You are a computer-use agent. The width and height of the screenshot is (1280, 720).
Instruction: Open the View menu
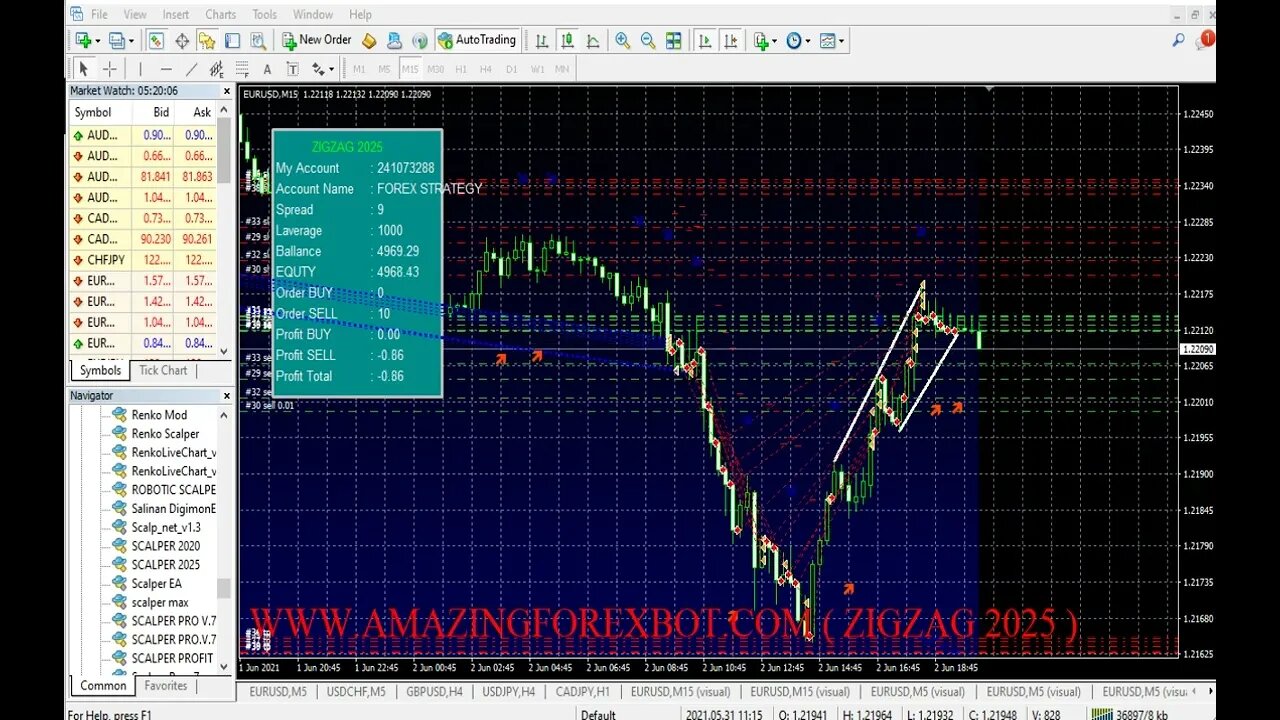(x=135, y=14)
